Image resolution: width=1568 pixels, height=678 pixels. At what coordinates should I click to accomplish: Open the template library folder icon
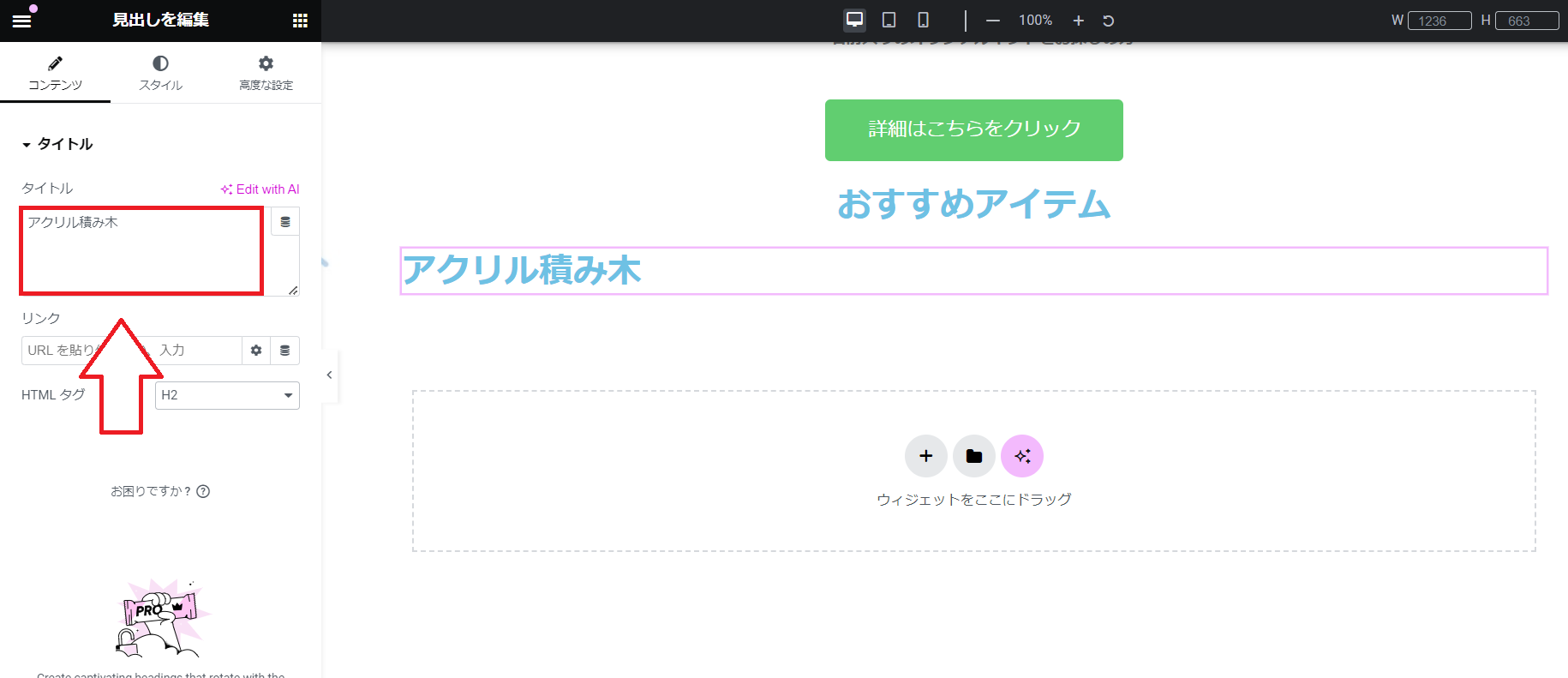(x=974, y=456)
